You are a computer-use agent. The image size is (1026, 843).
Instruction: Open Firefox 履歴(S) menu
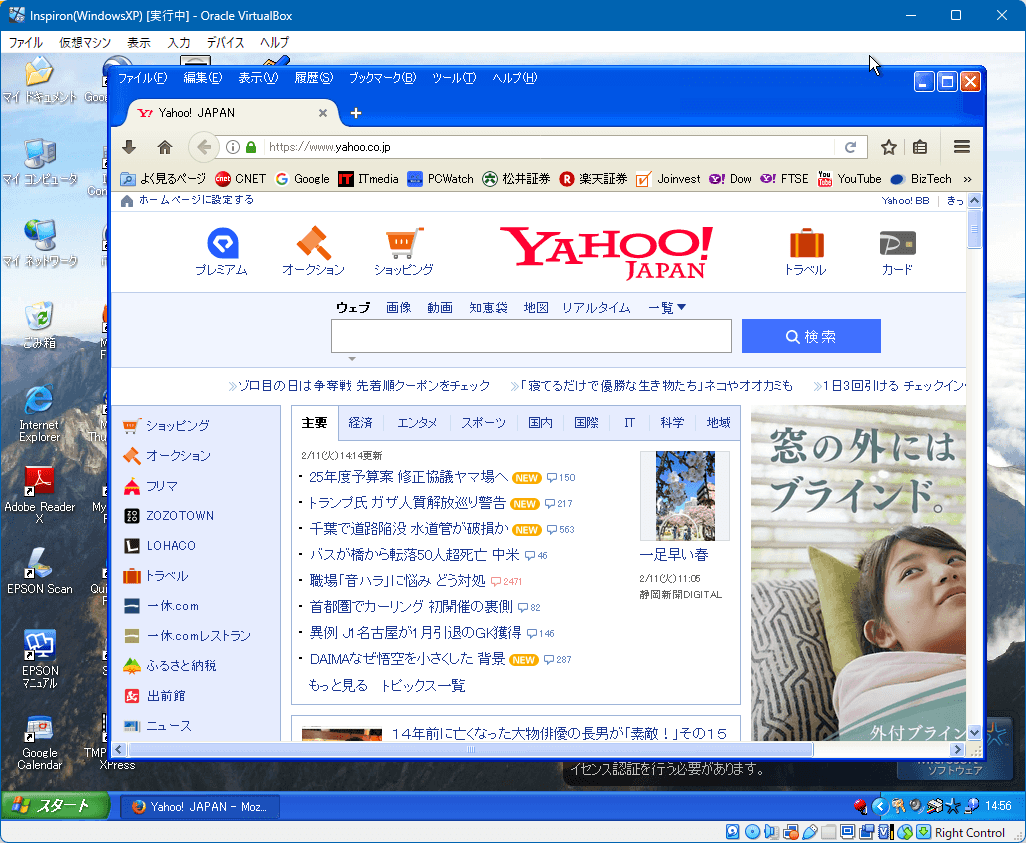click(313, 78)
